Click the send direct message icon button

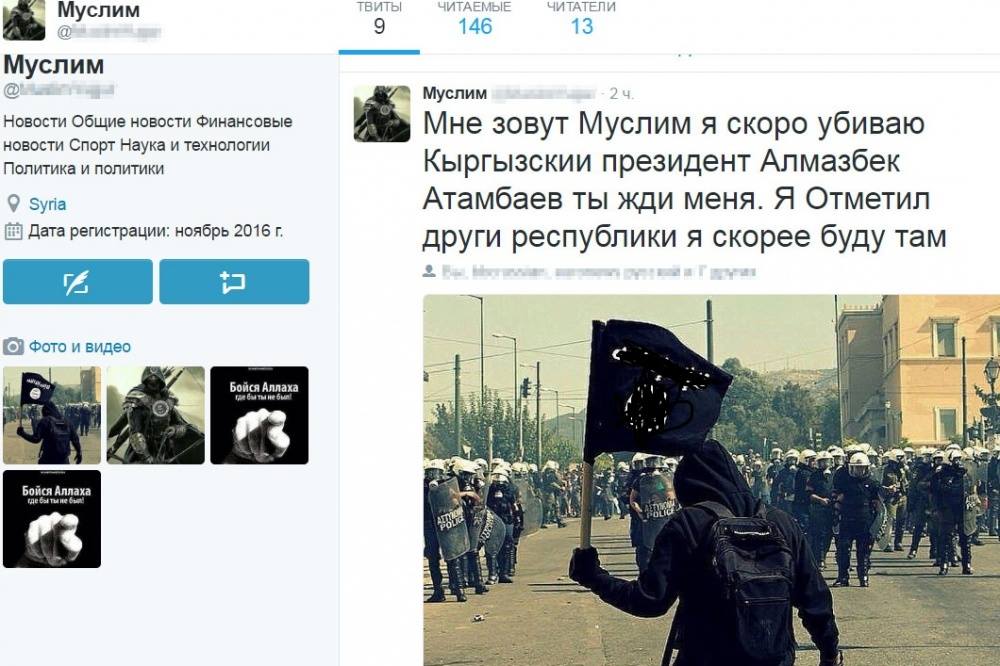(x=234, y=281)
